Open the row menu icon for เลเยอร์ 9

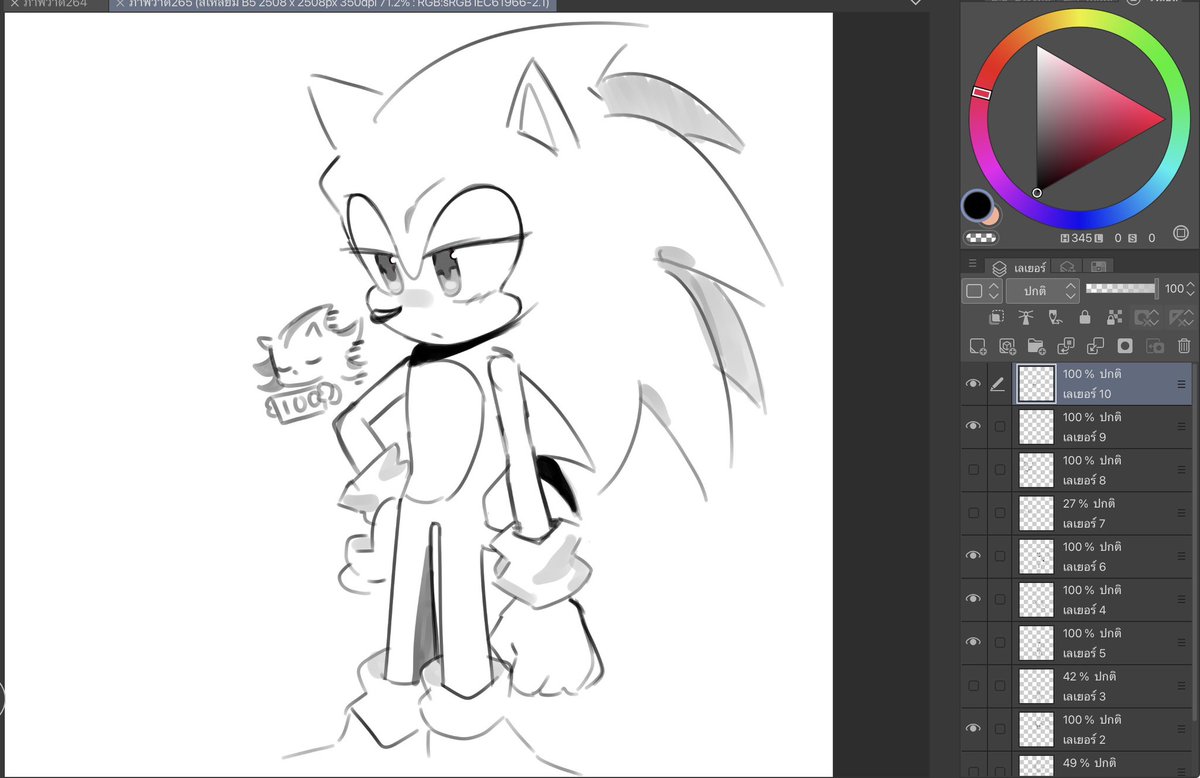[x=1181, y=427]
